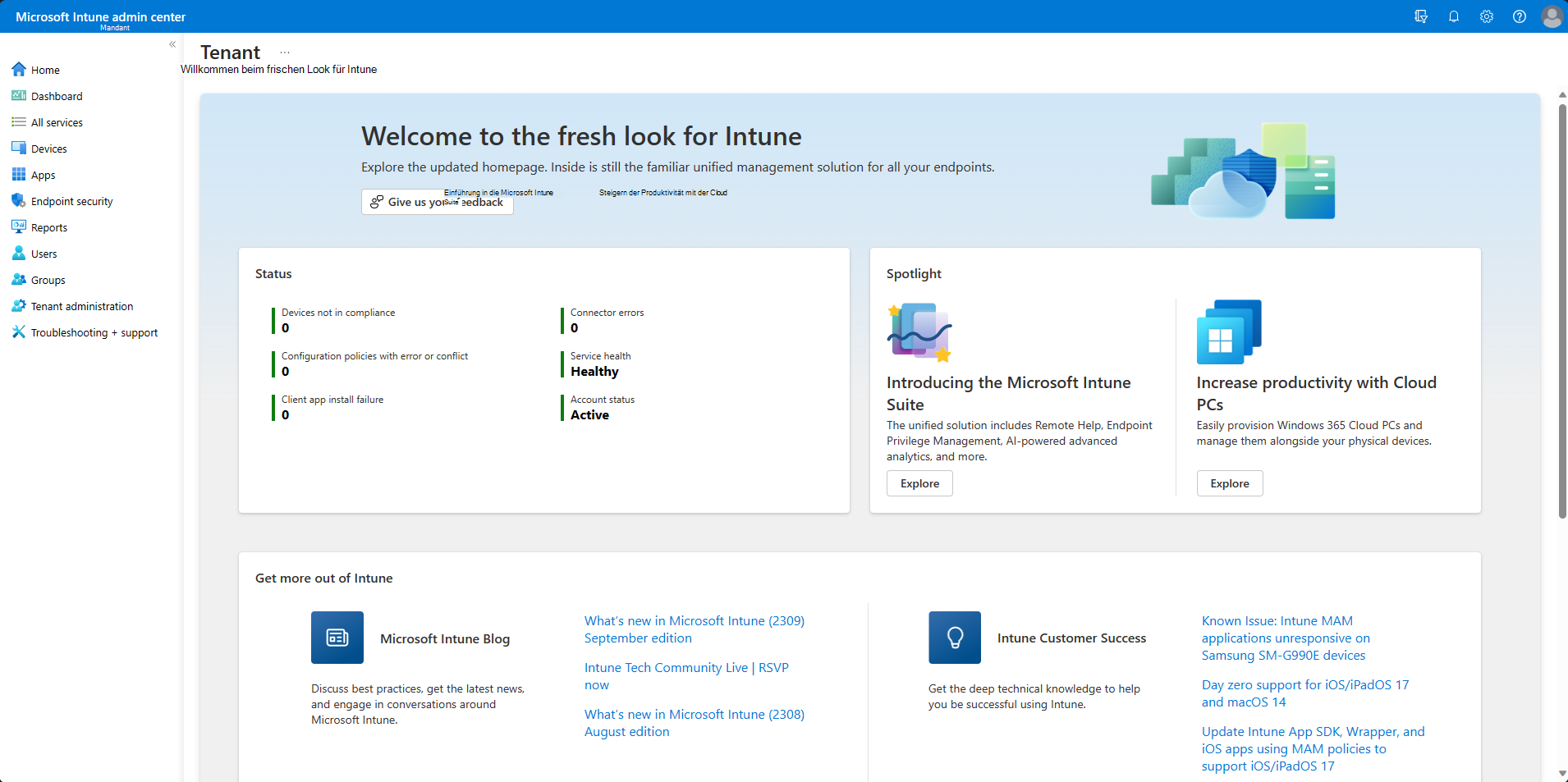1568x782 pixels.
Task: Open What's new in Microsoft Intune (2309)
Action: tap(694, 629)
